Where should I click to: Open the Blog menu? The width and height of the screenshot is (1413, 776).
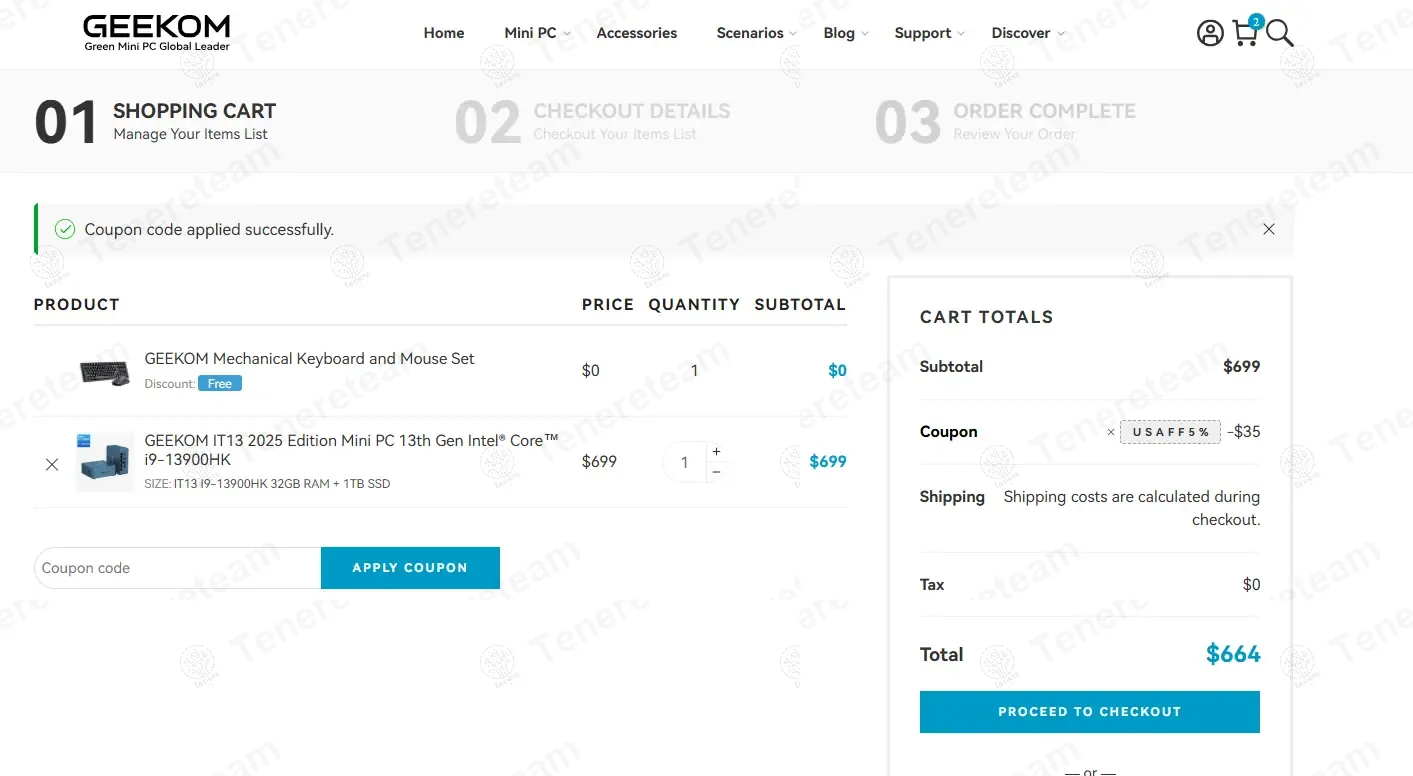[x=845, y=33]
